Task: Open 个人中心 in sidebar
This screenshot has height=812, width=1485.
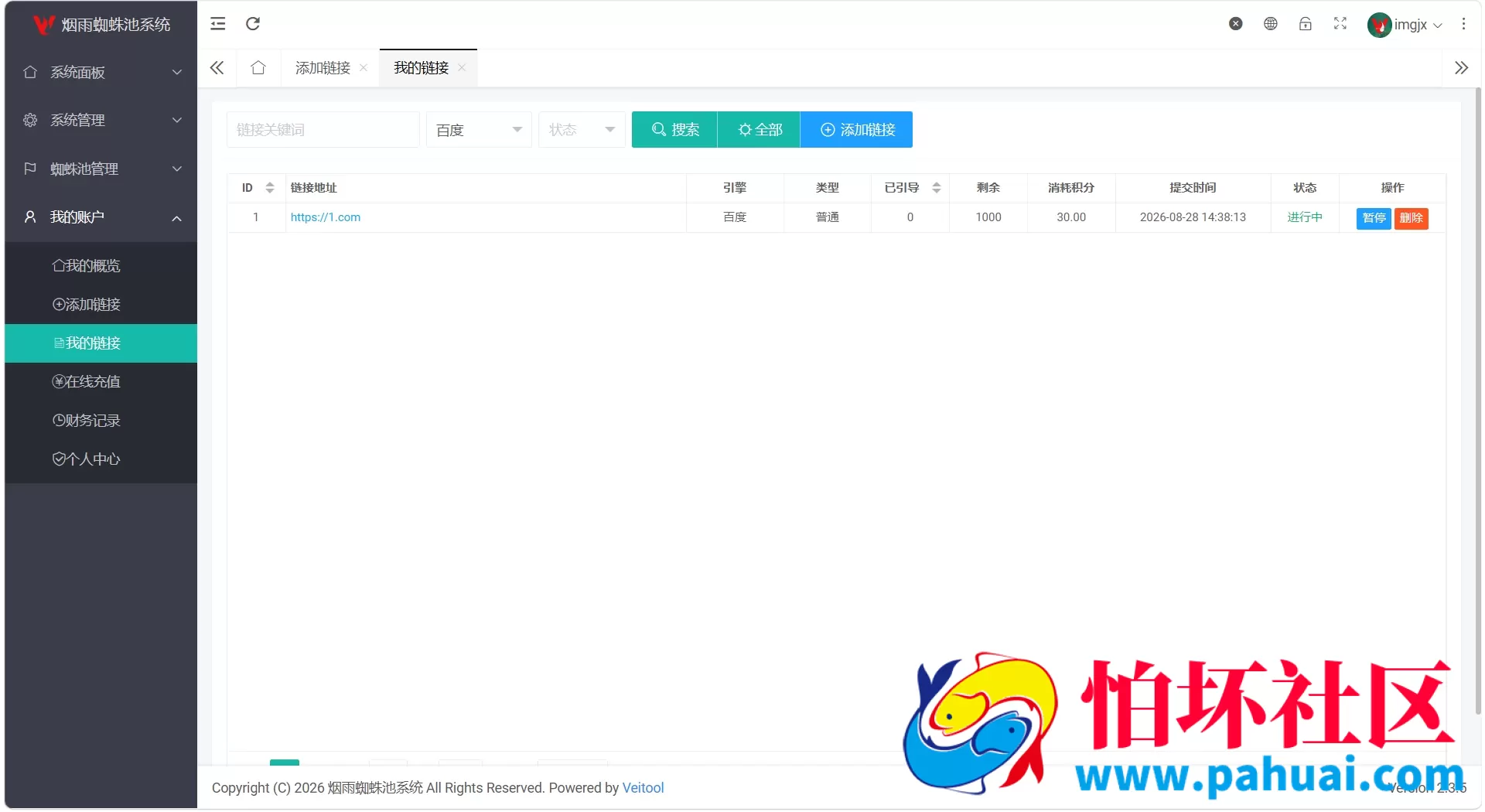Action: coord(101,459)
